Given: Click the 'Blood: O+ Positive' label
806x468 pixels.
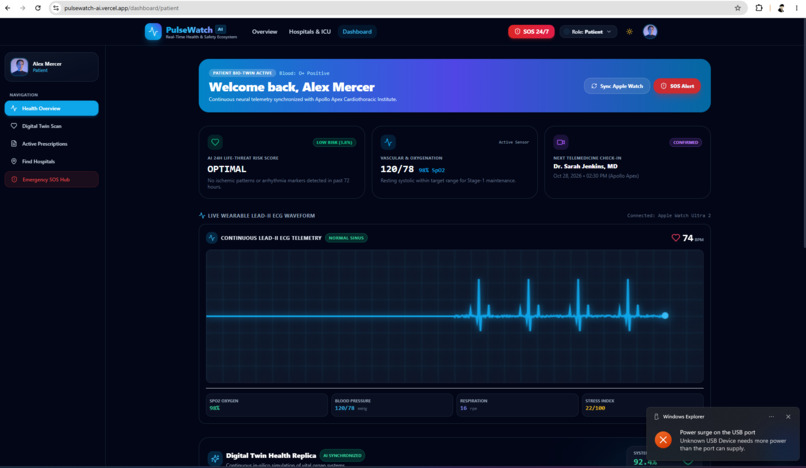Looking at the screenshot, I should click(304, 73).
